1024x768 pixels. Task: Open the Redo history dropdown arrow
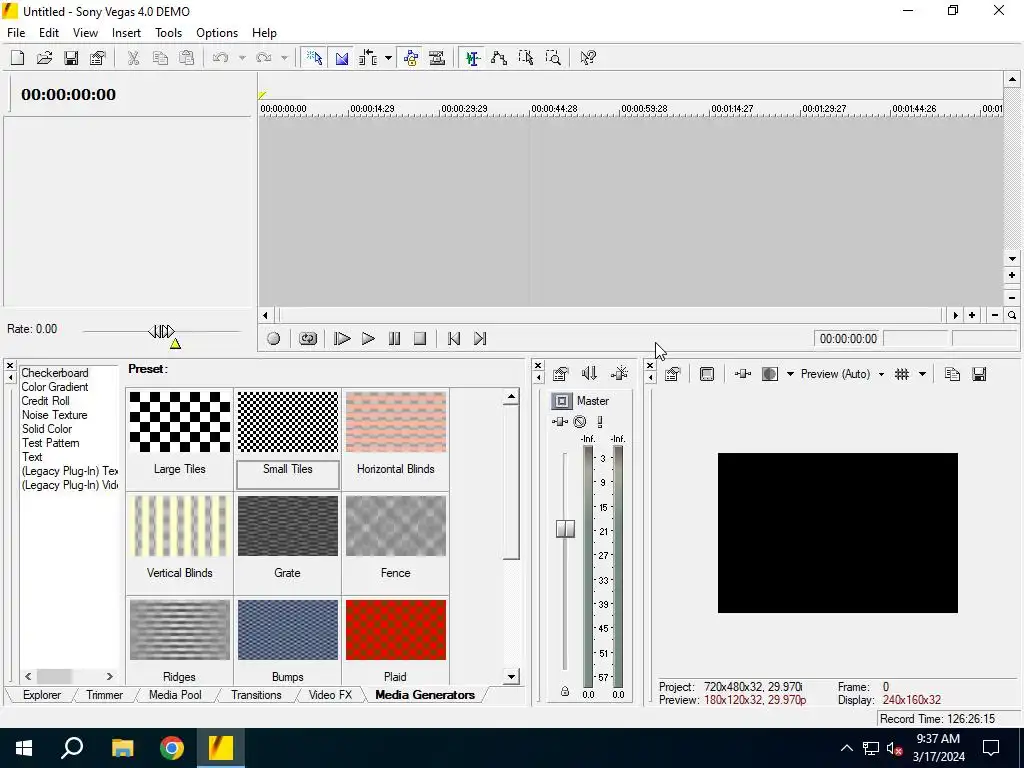click(285, 58)
